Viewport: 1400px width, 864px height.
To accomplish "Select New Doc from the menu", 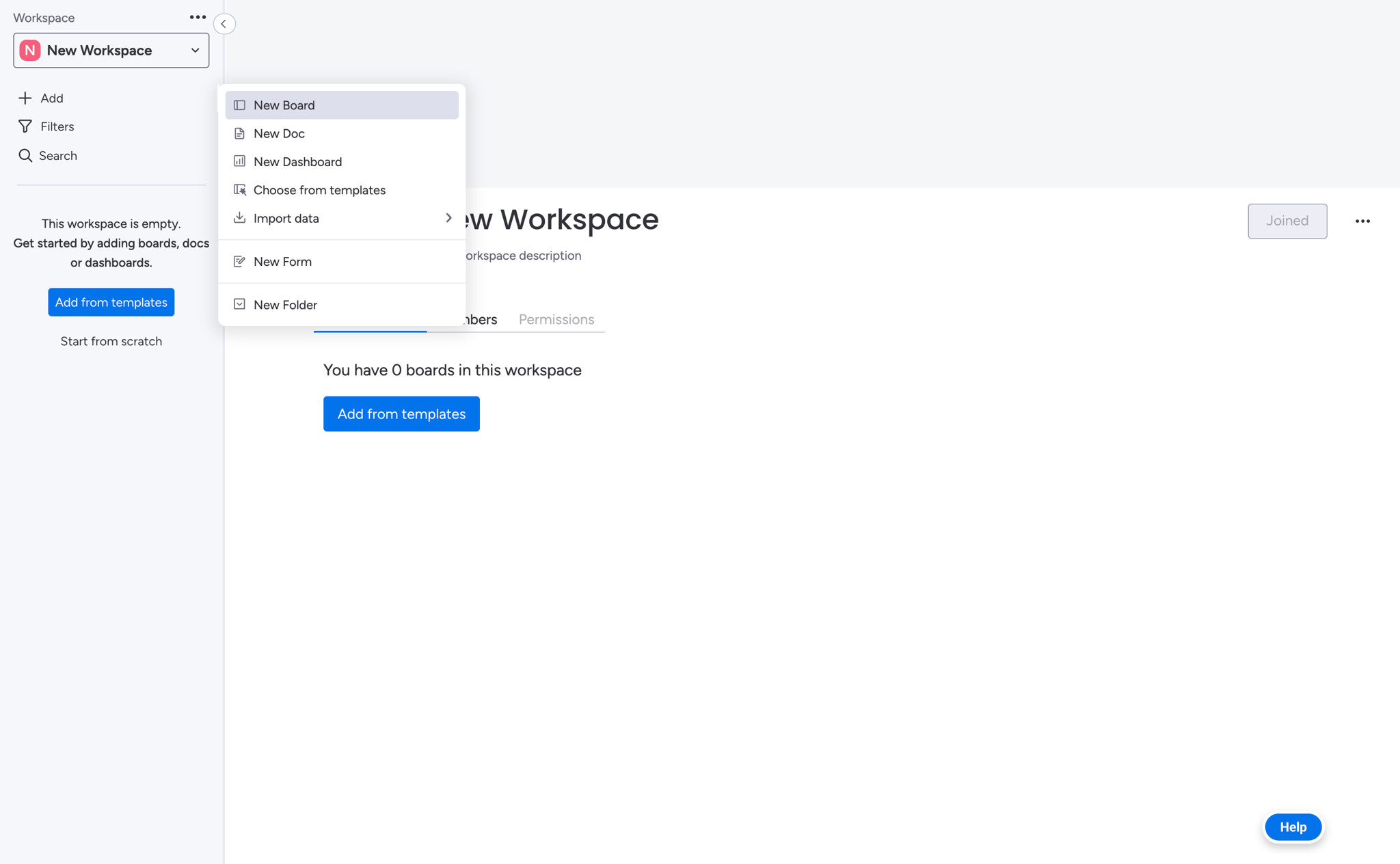I will 279,133.
